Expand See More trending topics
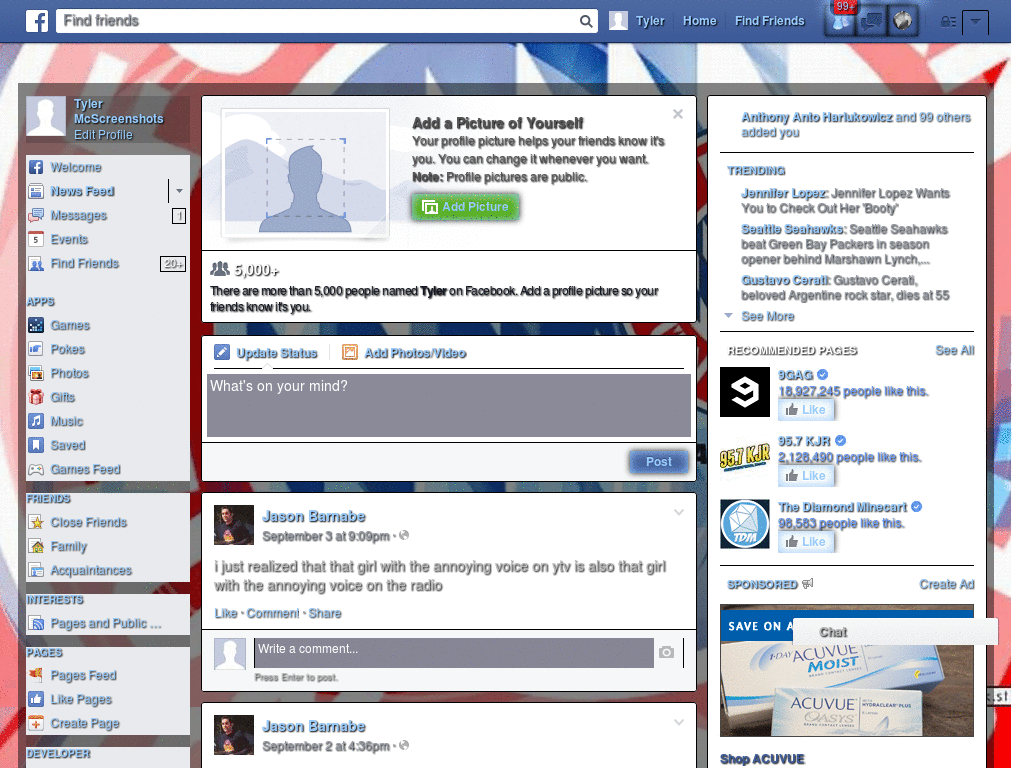The width and height of the screenshot is (1024, 768). tap(767, 317)
